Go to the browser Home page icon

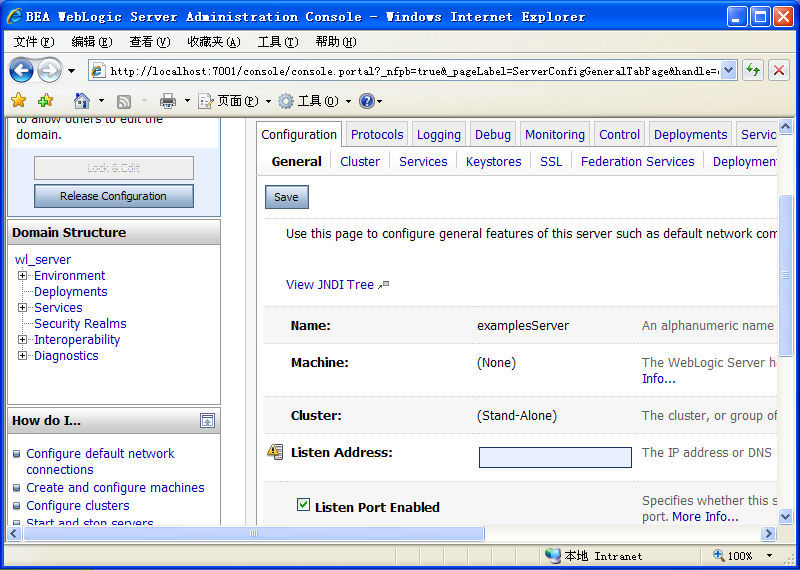[x=82, y=101]
